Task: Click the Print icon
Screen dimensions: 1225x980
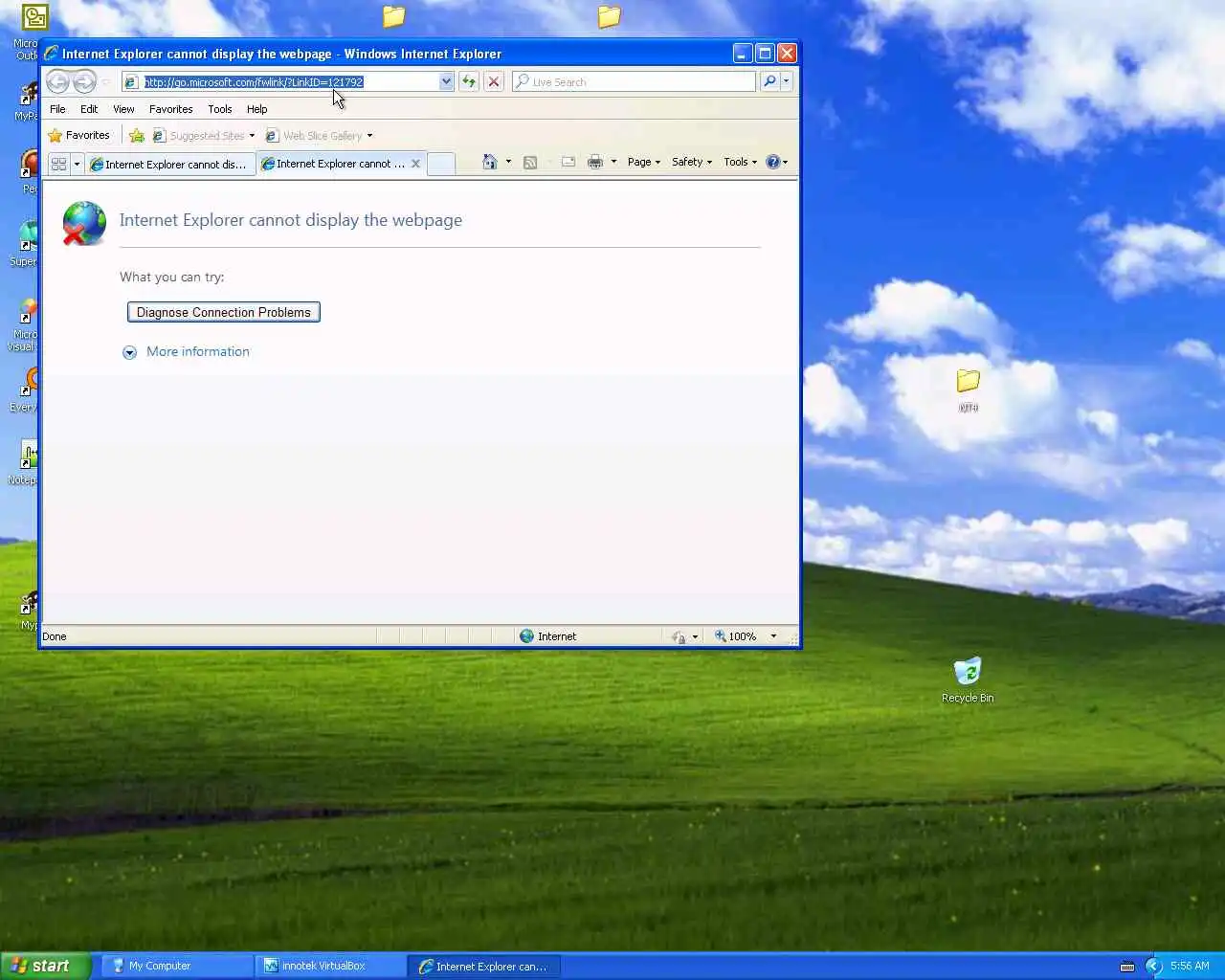Action: click(x=595, y=163)
